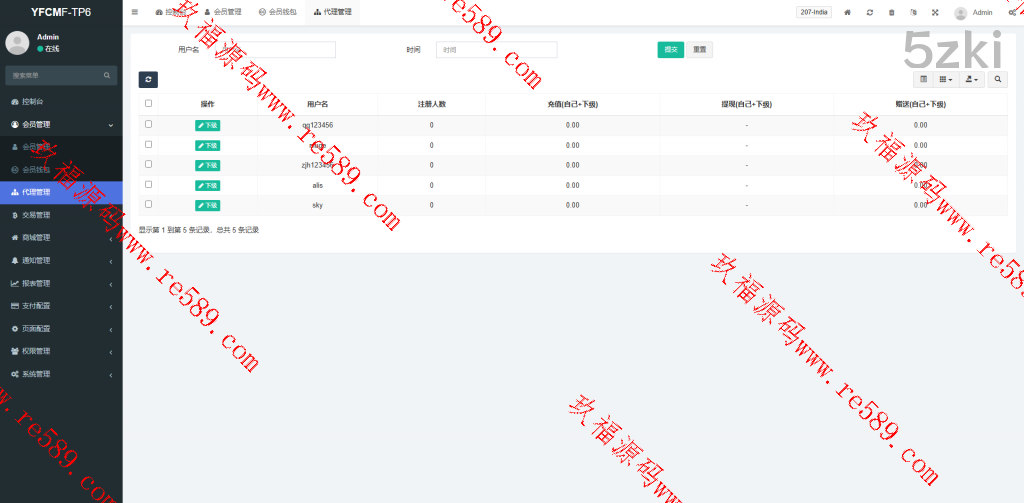This screenshot has width=1024, height=503.
Task: Expand the 通知管理 sidebar menu
Action: tap(61, 261)
